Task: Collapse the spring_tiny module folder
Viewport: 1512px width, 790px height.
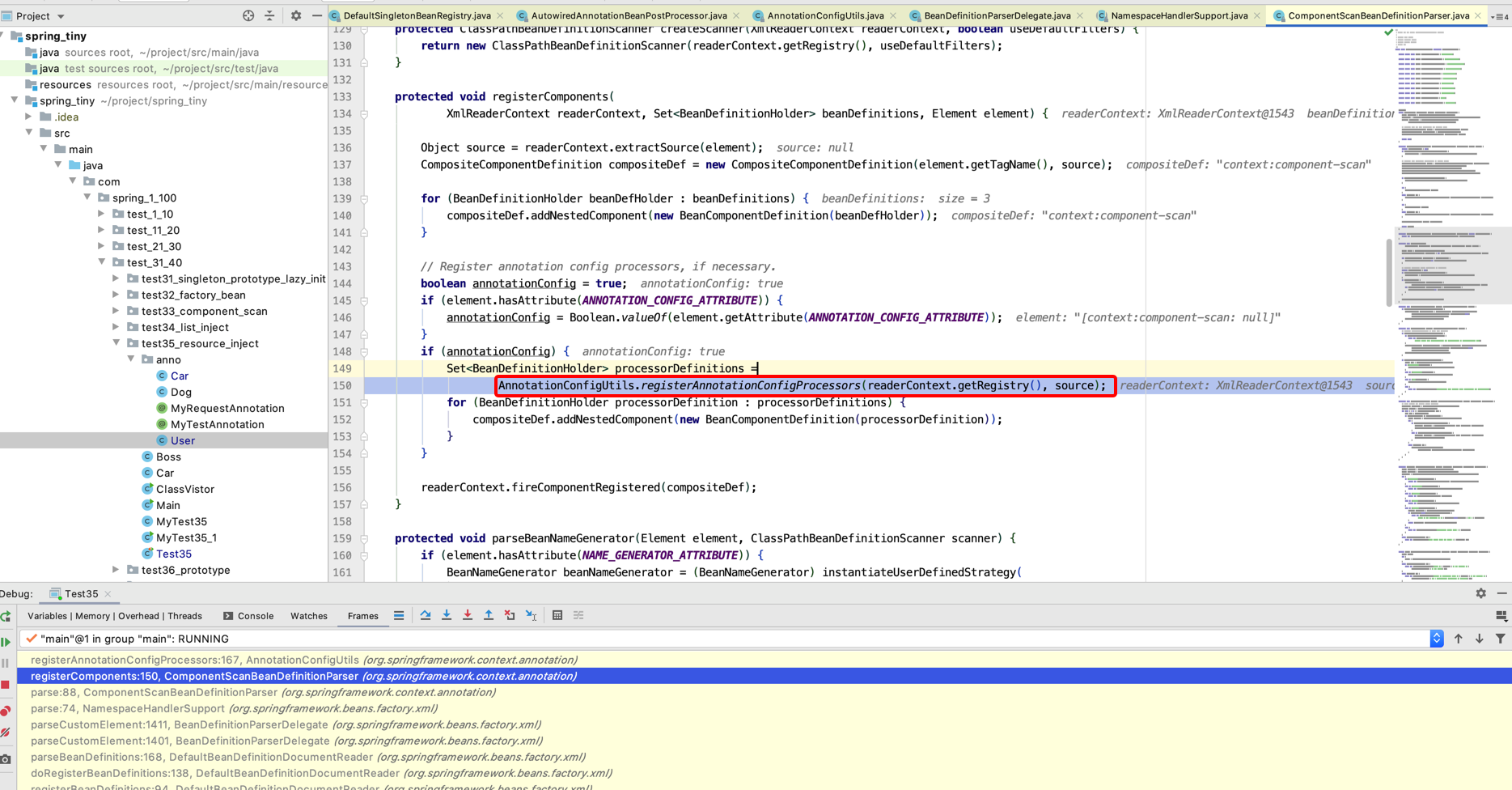Action: [15, 100]
